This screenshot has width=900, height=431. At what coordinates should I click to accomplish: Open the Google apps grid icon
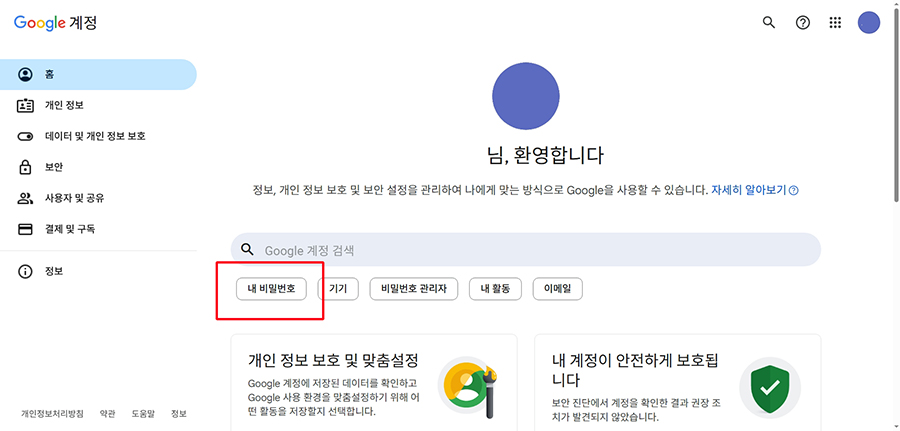(x=835, y=22)
